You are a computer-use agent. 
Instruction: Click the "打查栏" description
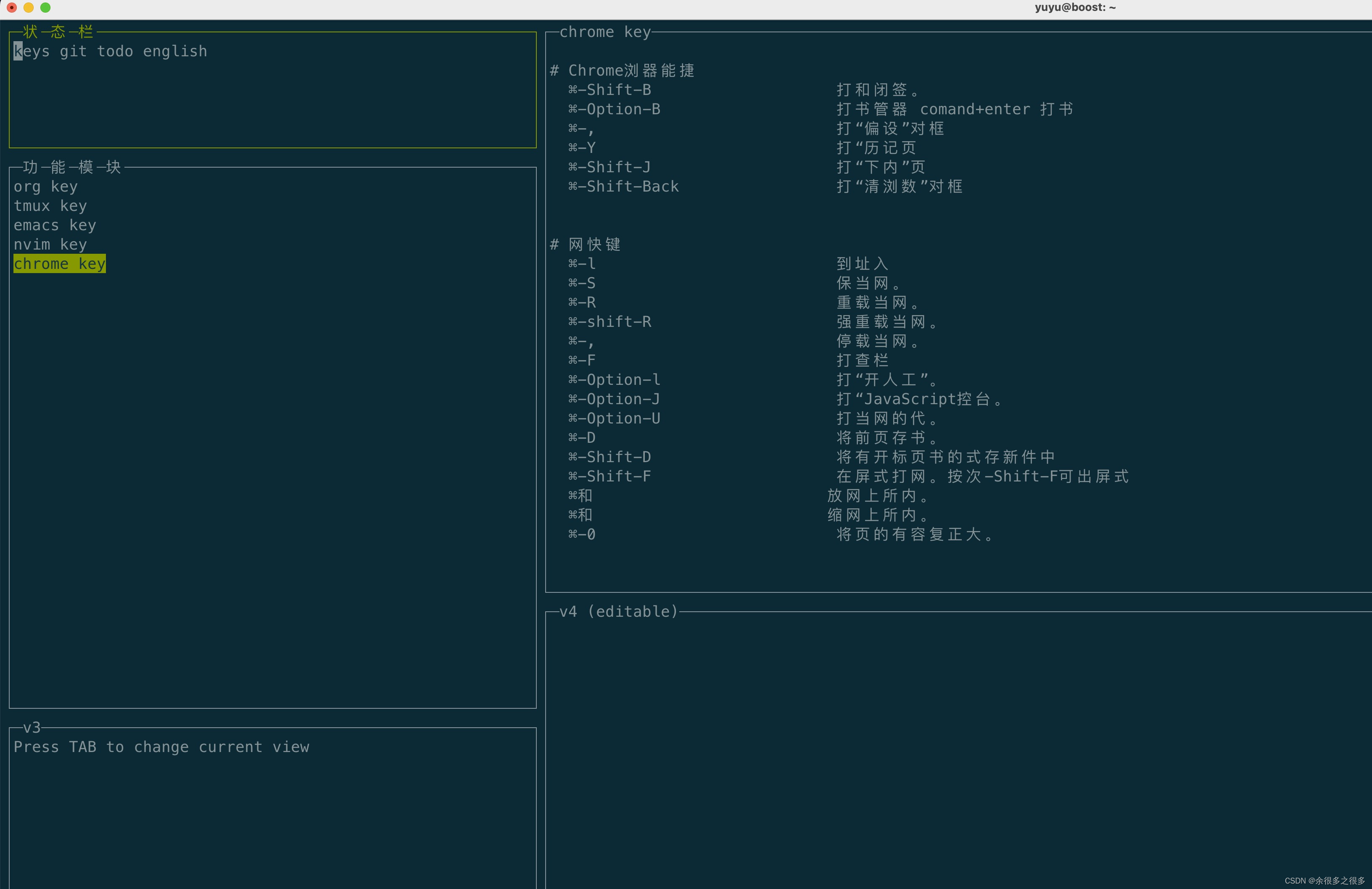coord(862,360)
